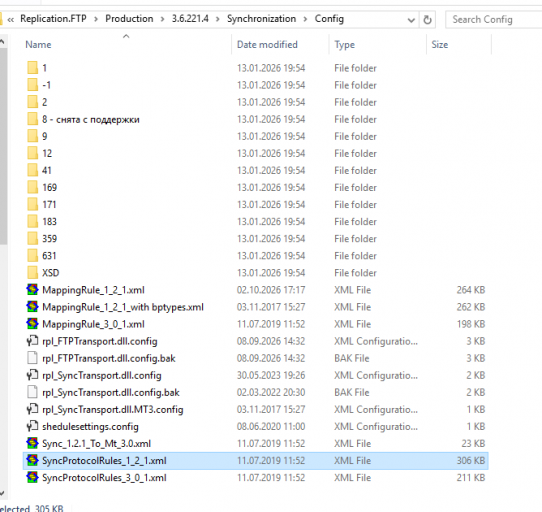Expand chevron after Synchronization in path
The image size is (542, 512).
pos(305,19)
